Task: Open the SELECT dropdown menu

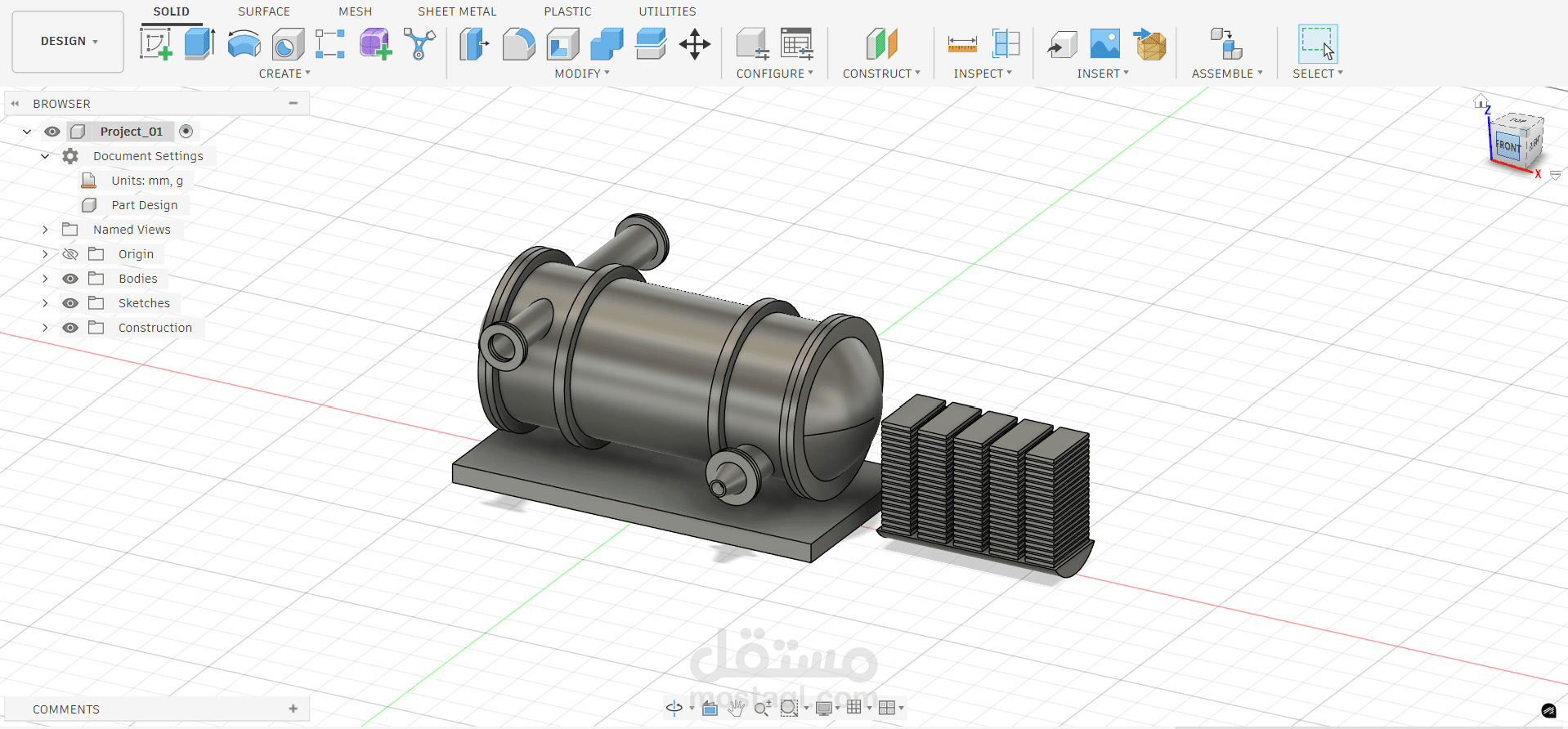Action: [1318, 74]
